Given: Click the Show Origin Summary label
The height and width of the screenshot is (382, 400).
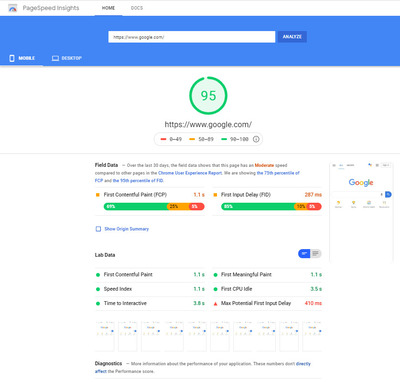Looking at the screenshot, I should tap(127, 229).
